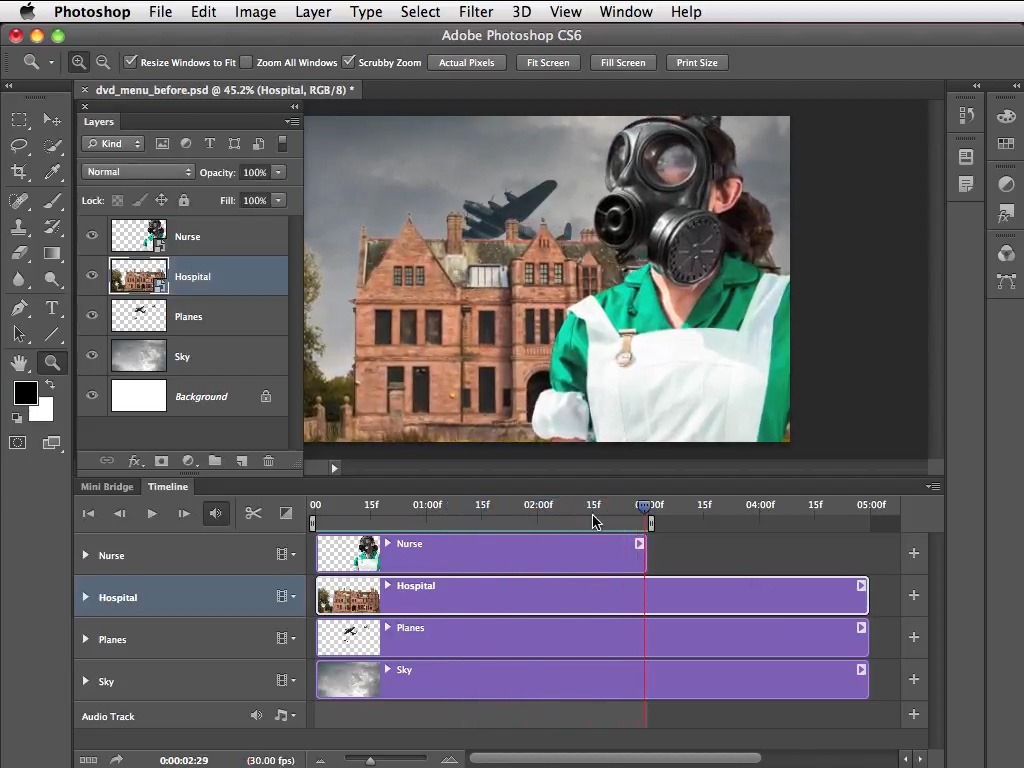Click the Fit Screen button
Image resolution: width=1024 pixels, height=768 pixels.
pyautogui.click(x=548, y=62)
